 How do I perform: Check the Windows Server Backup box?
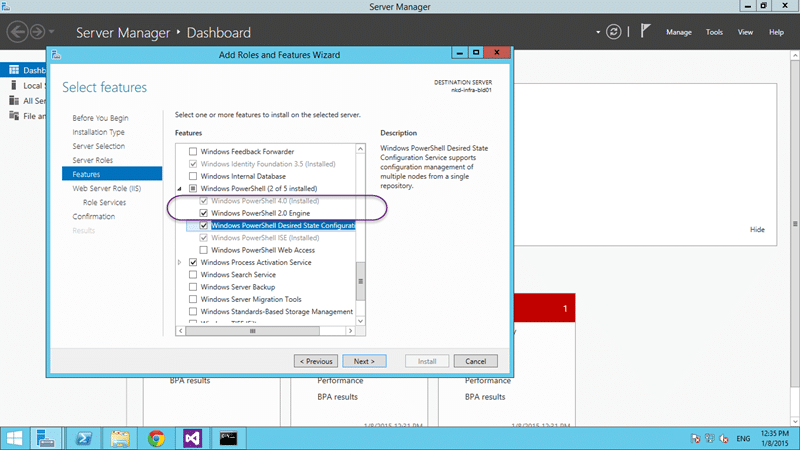(193, 287)
